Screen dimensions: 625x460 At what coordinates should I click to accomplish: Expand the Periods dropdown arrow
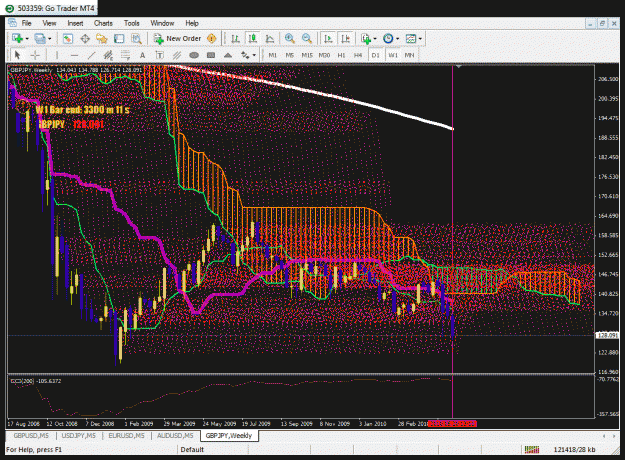(x=397, y=39)
